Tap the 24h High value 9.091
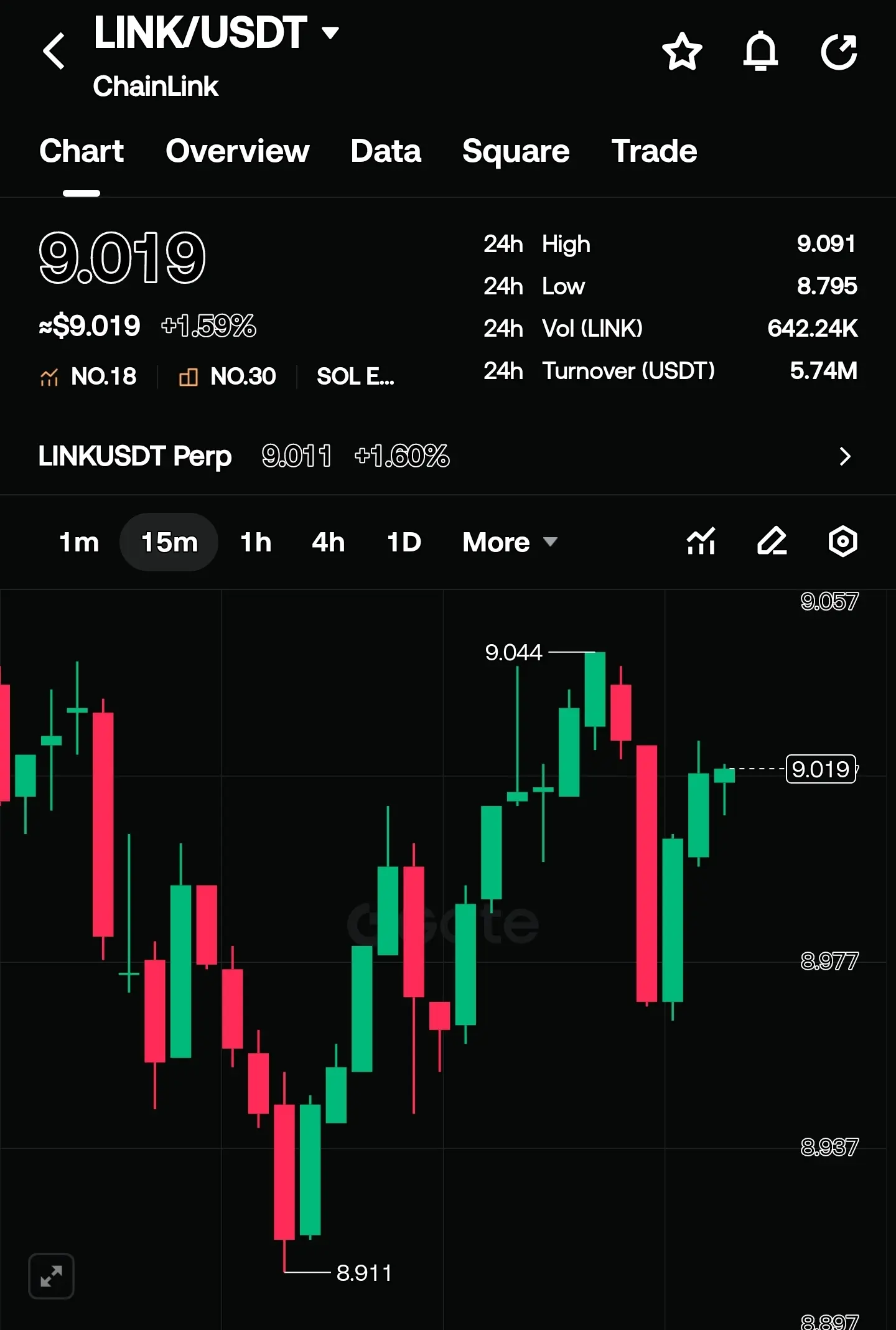 [x=826, y=243]
